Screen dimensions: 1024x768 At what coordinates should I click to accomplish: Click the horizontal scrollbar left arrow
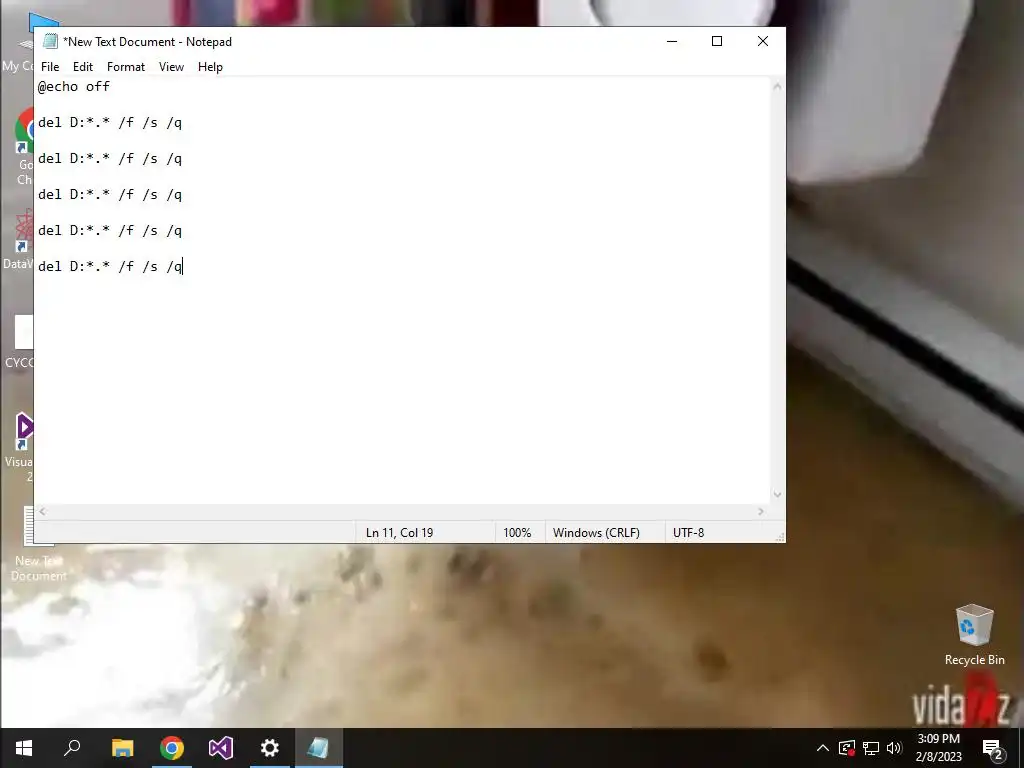(42, 511)
